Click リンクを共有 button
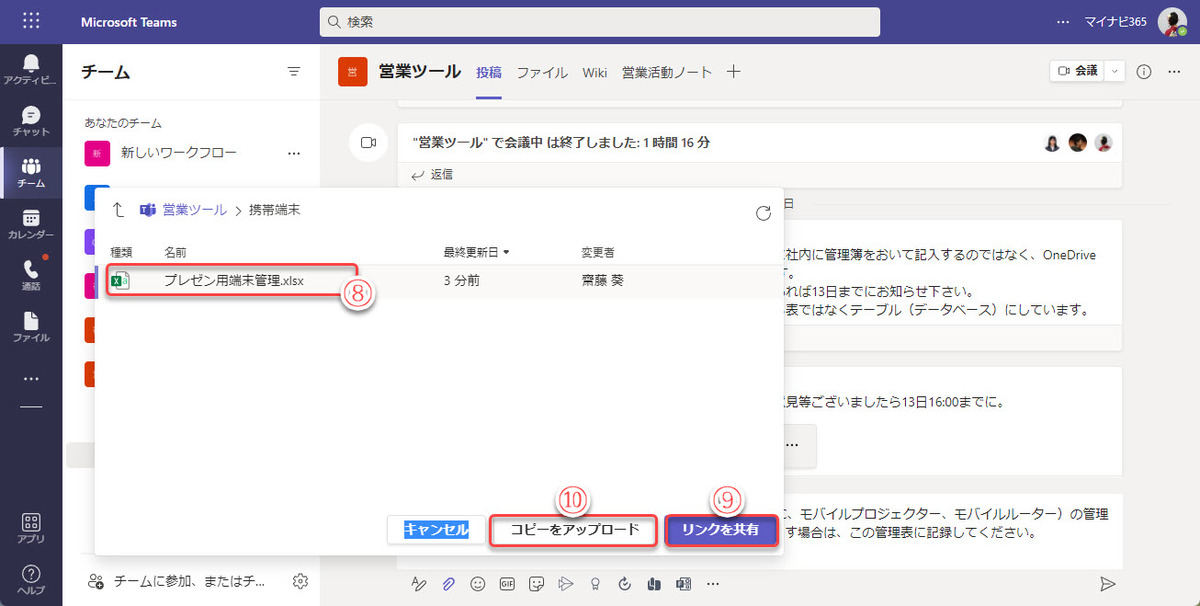Viewport: 1200px width, 606px height. [720, 530]
